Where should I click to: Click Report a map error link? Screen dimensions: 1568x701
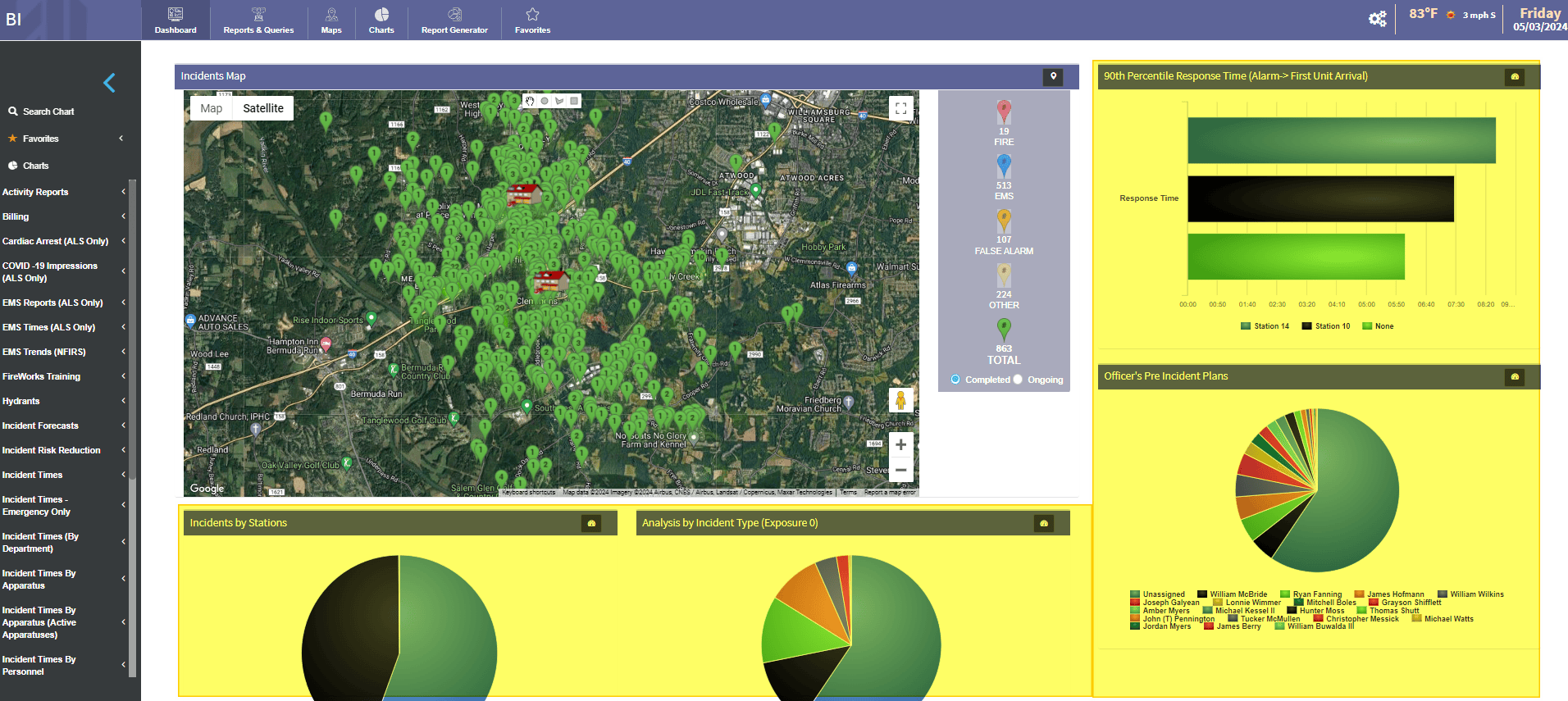click(x=890, y=493)
